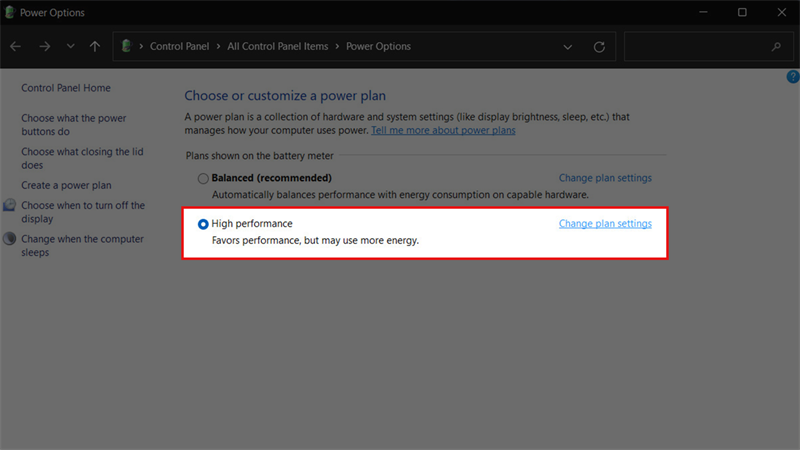
Task: Open Help with the question mark icon
Action: point(793,77)
